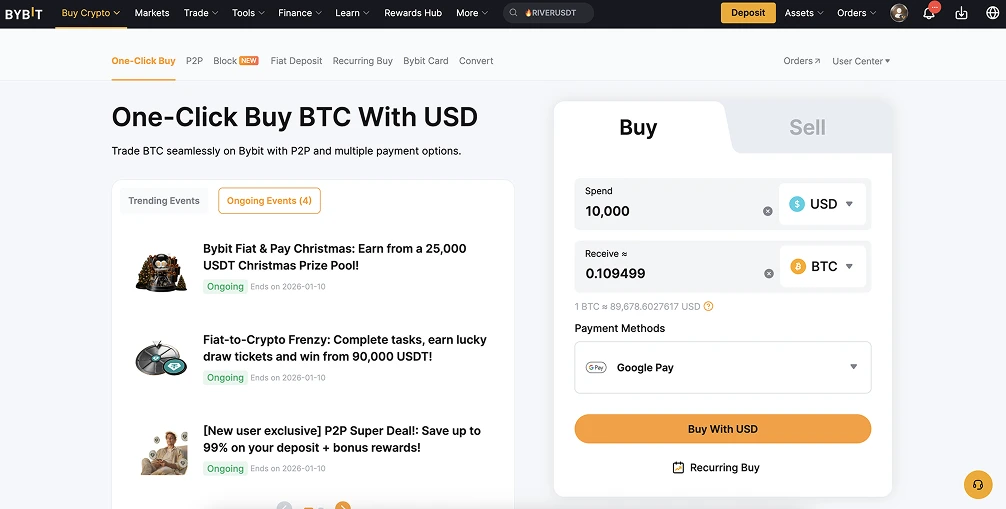The image size is (1006, 509).
Task: Click Buy With USD button
Action: click(722, 429)
